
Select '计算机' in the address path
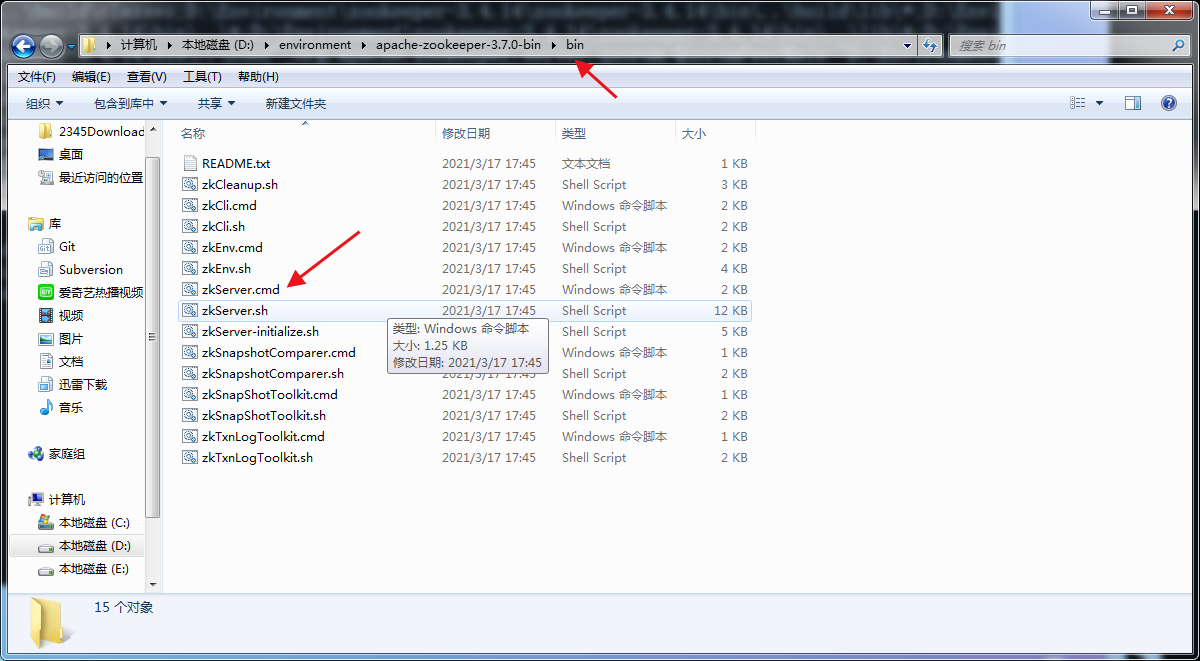139,45
